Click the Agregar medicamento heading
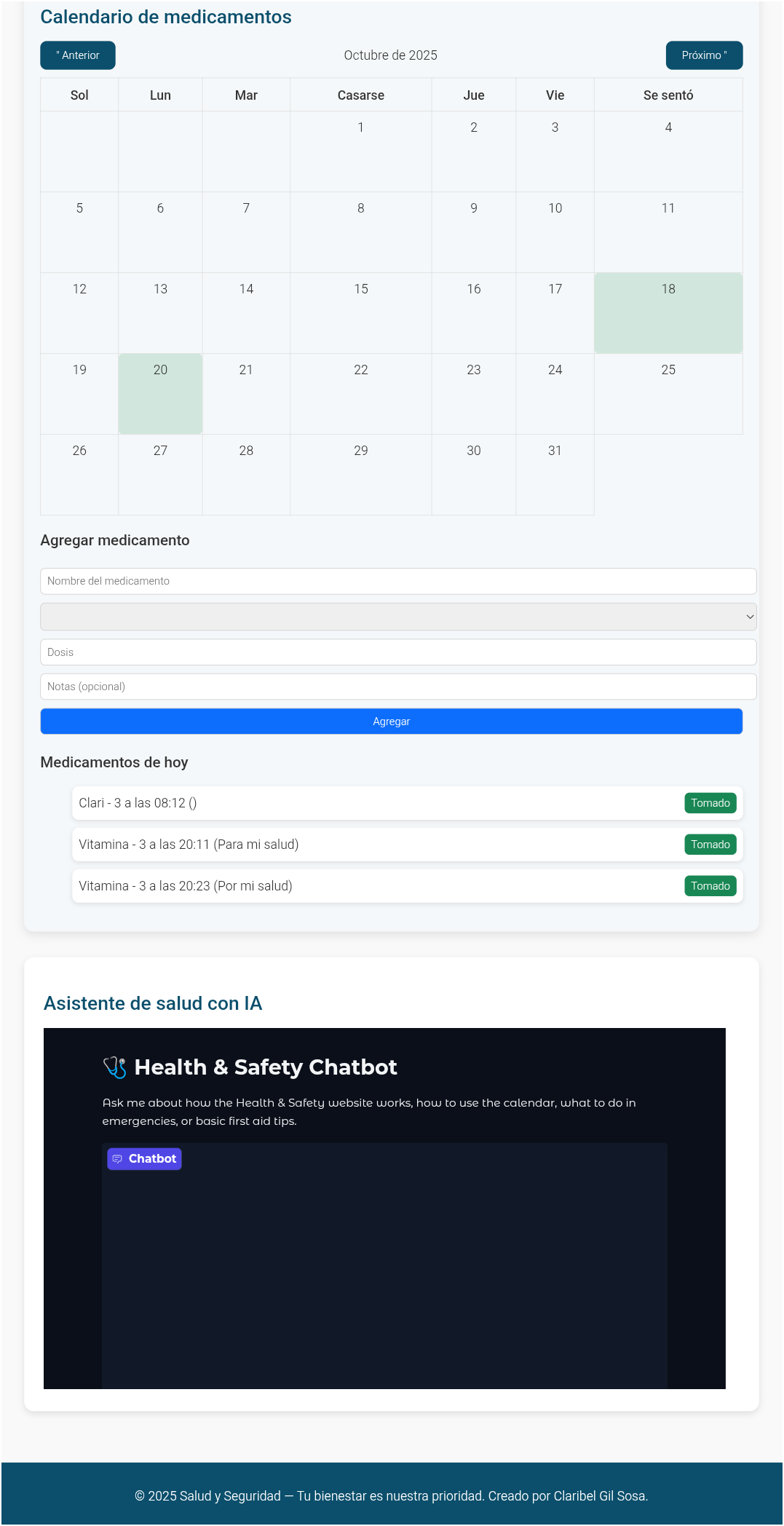Viewport: 784px width, 1526px height. [115, 540]
